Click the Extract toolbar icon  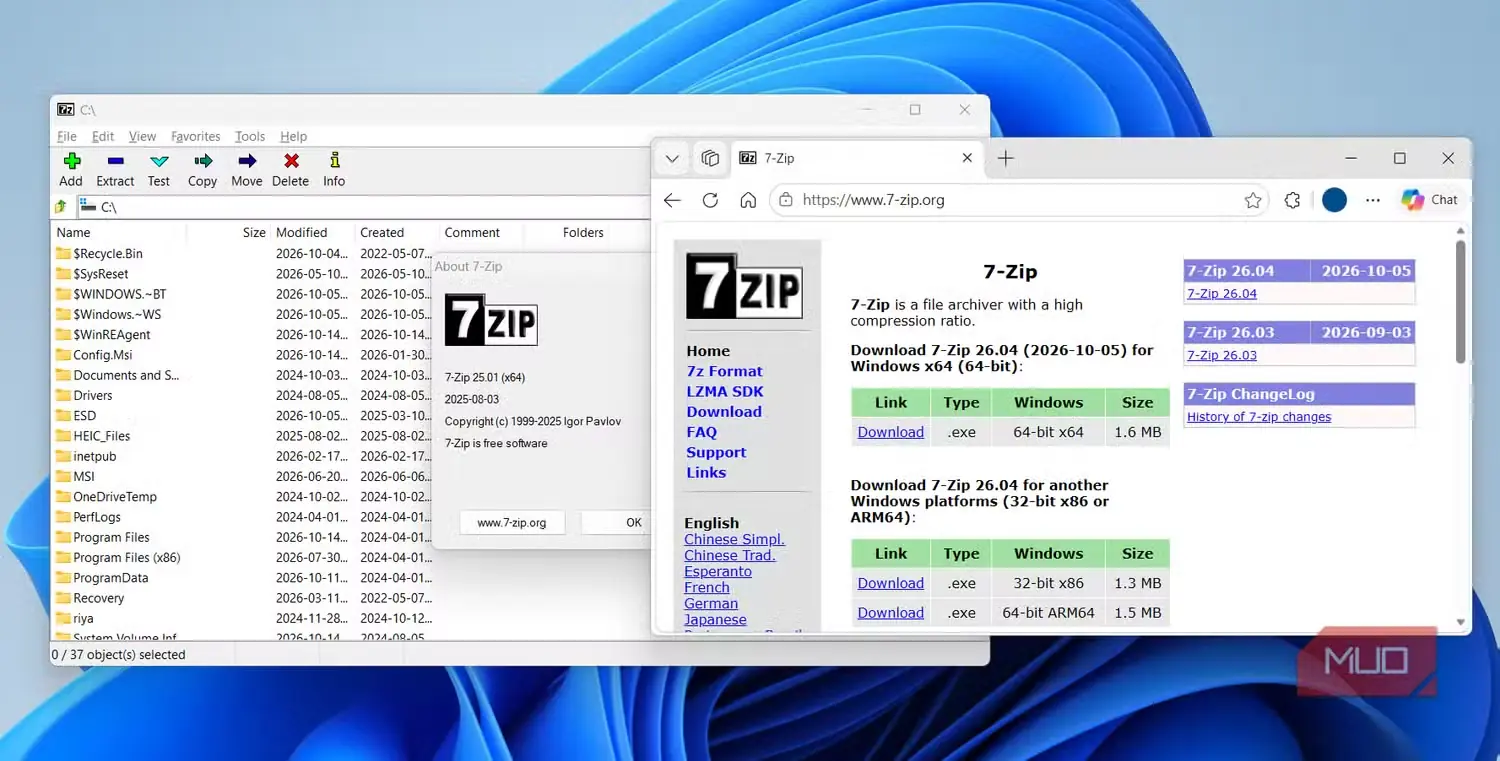pos(115,169)
